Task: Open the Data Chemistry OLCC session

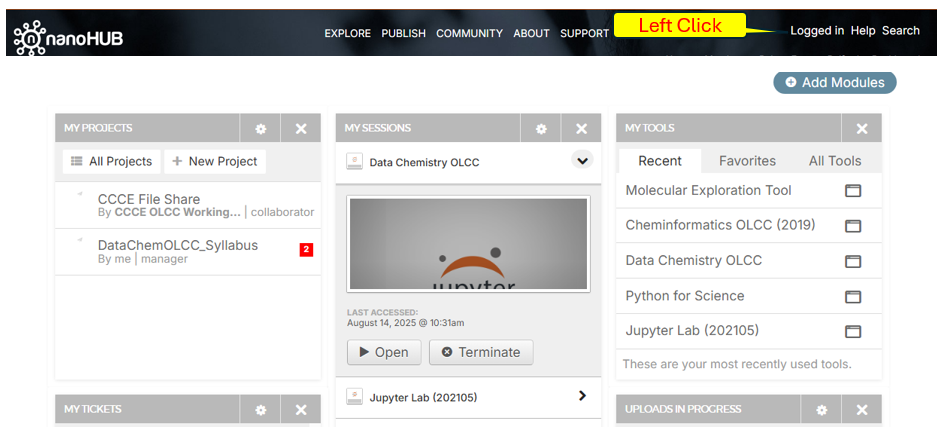Action: [x=384, y=352]
